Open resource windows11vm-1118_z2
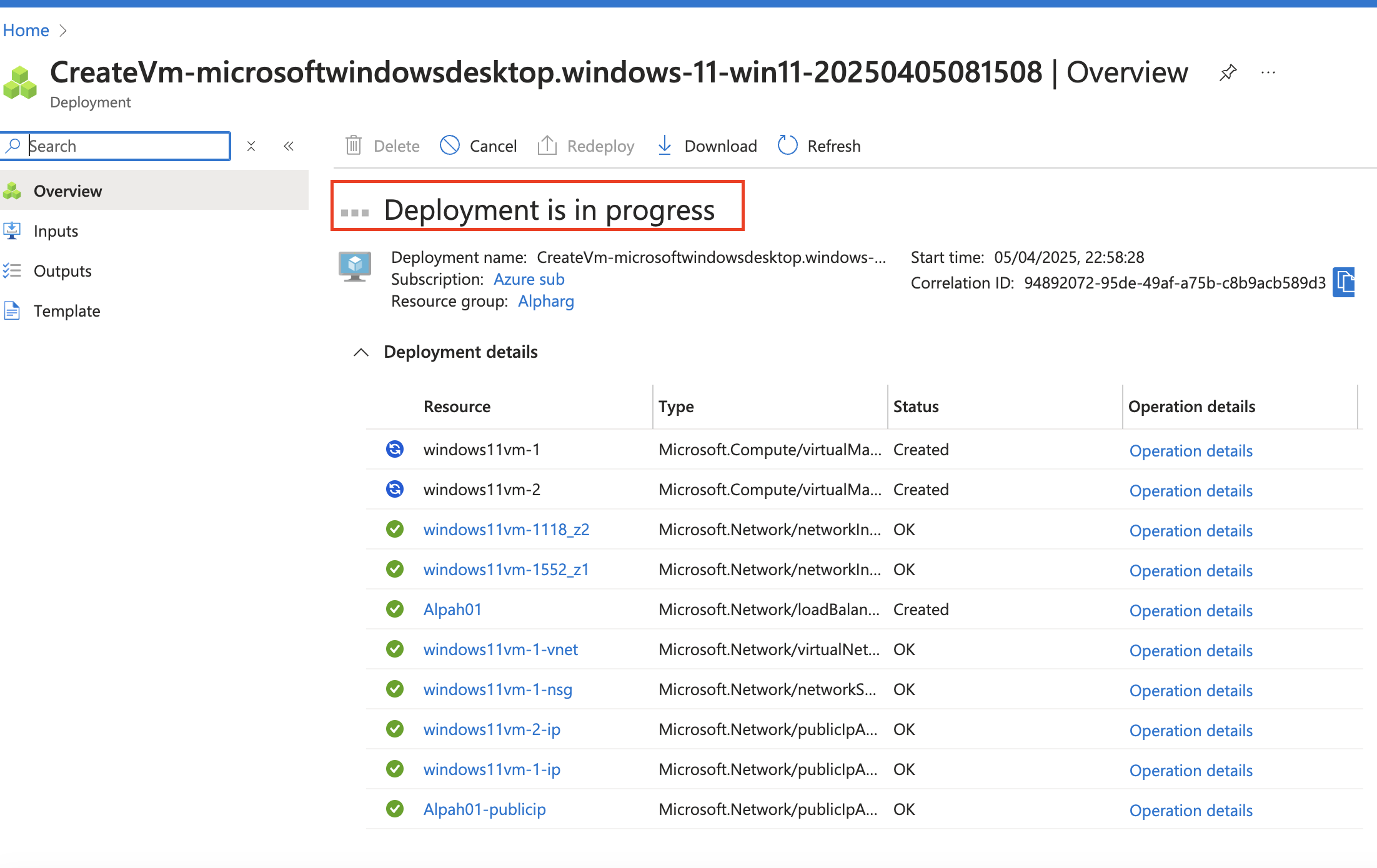 tap(506, 530)
